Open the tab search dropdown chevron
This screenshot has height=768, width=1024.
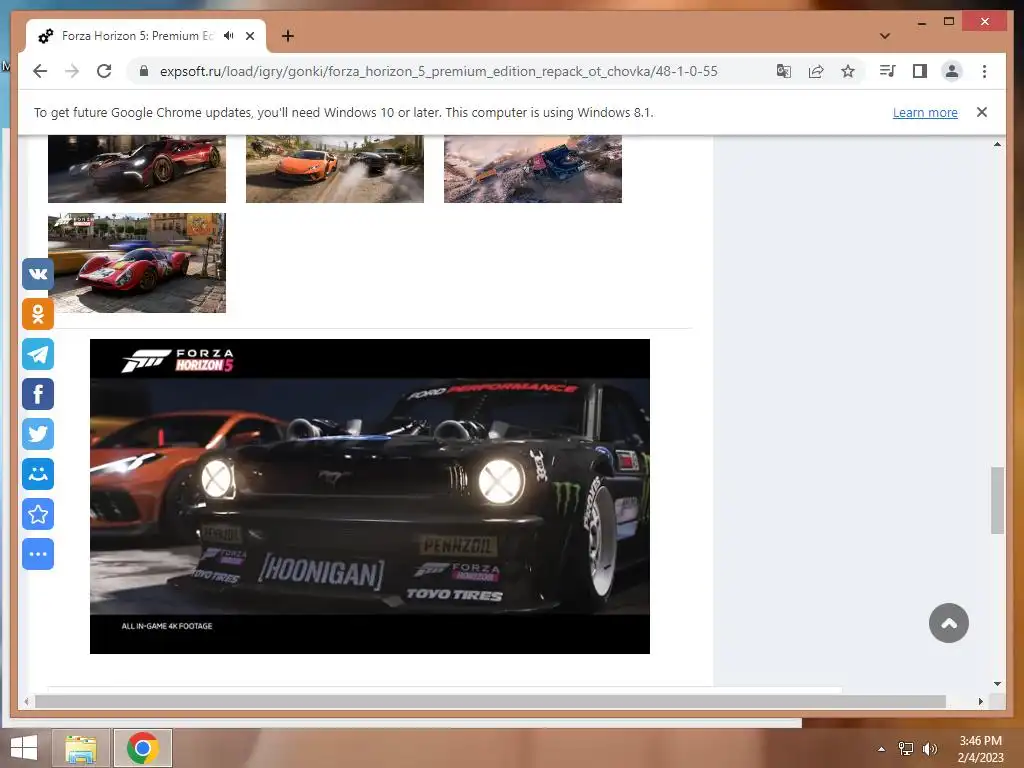pos(885,36)
